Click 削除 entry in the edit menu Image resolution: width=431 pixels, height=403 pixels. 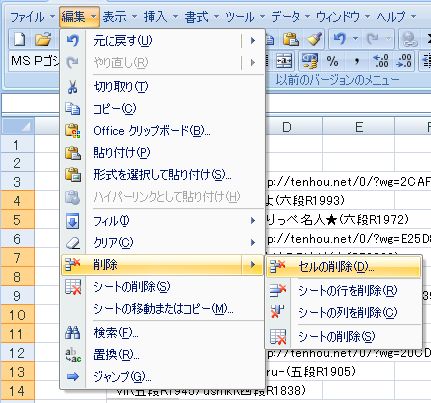coord(162,265)
